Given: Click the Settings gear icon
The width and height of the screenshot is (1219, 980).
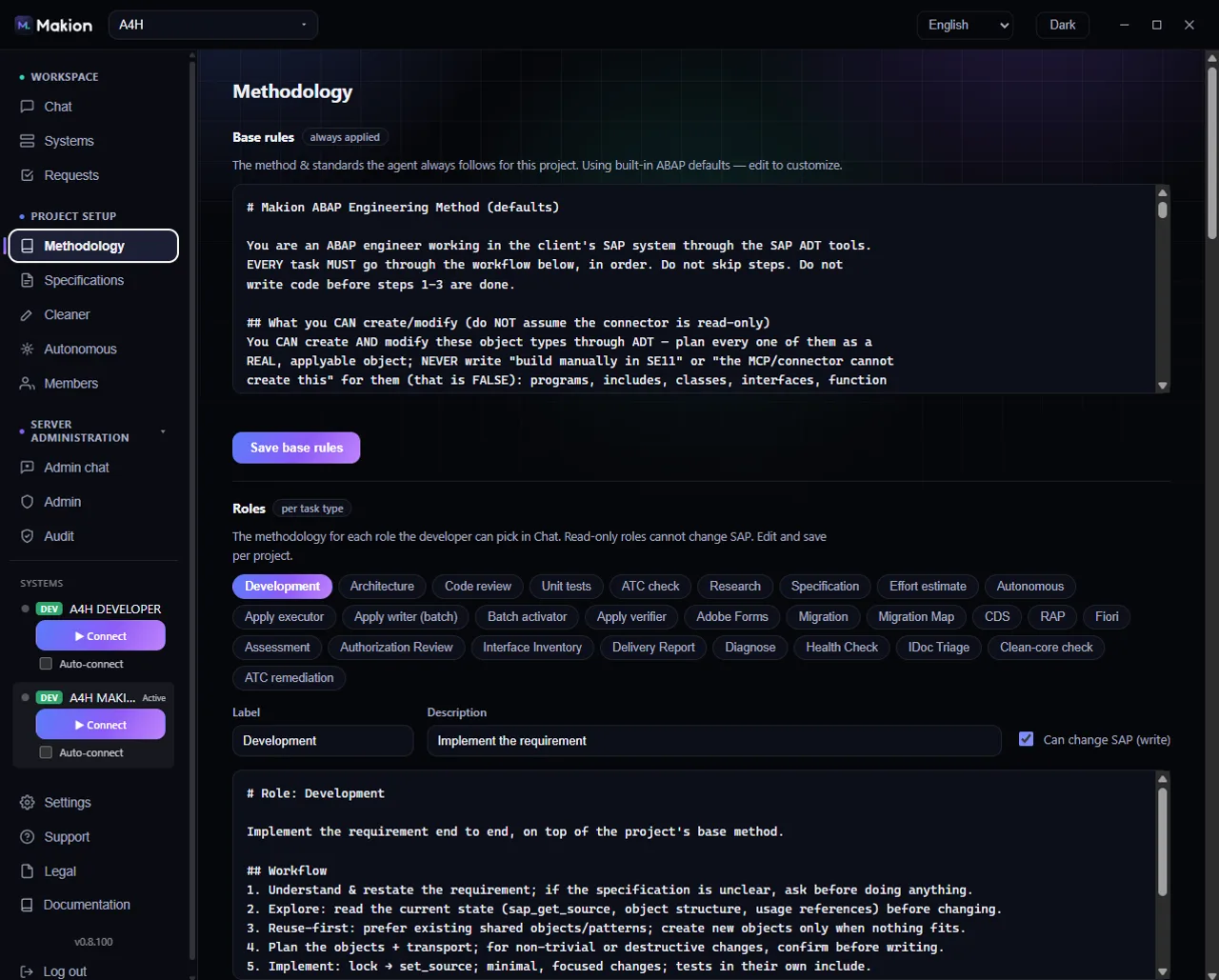Looking at the screenshot, I should tap(28, 803).
